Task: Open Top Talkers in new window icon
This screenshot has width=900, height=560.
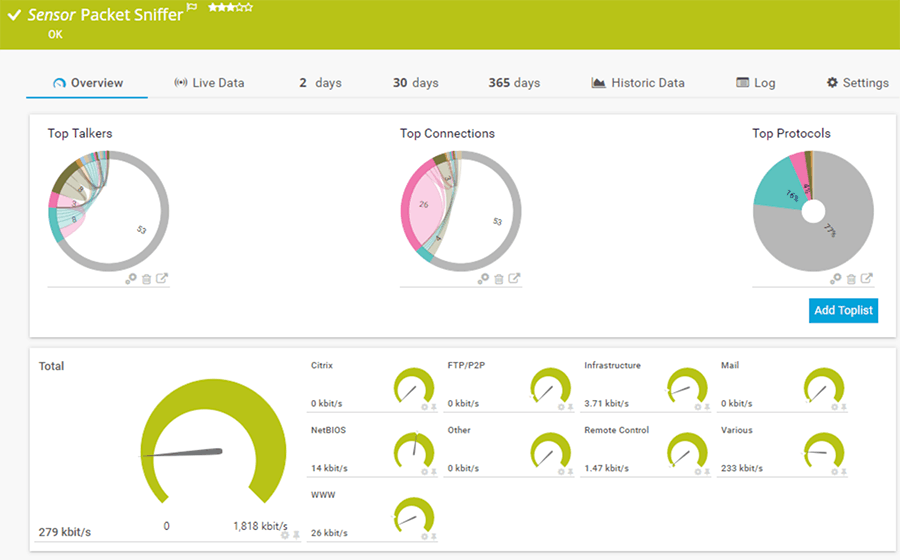Action: coord(162,278)
